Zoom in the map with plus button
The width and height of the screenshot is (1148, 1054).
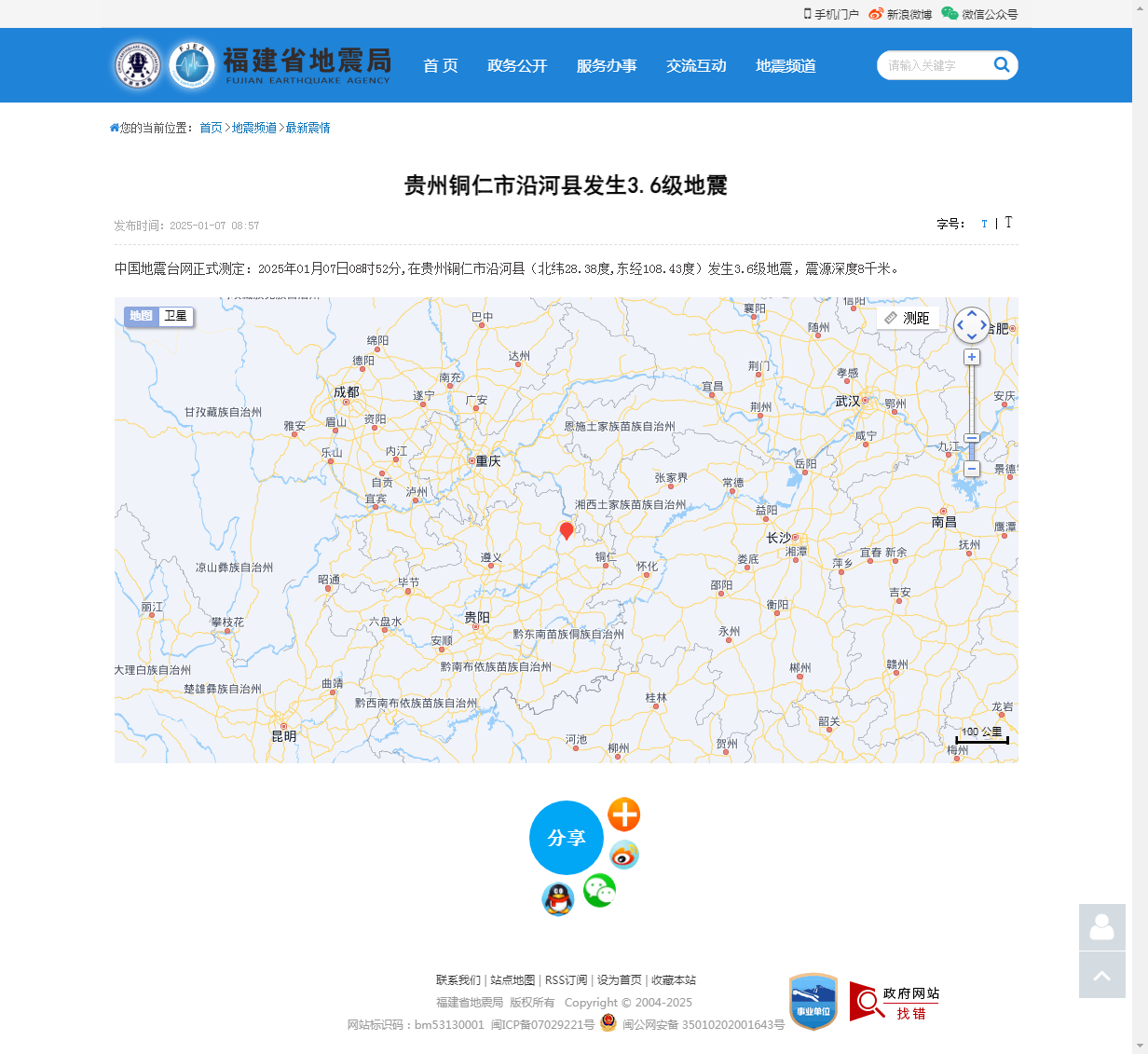point(972,357)
